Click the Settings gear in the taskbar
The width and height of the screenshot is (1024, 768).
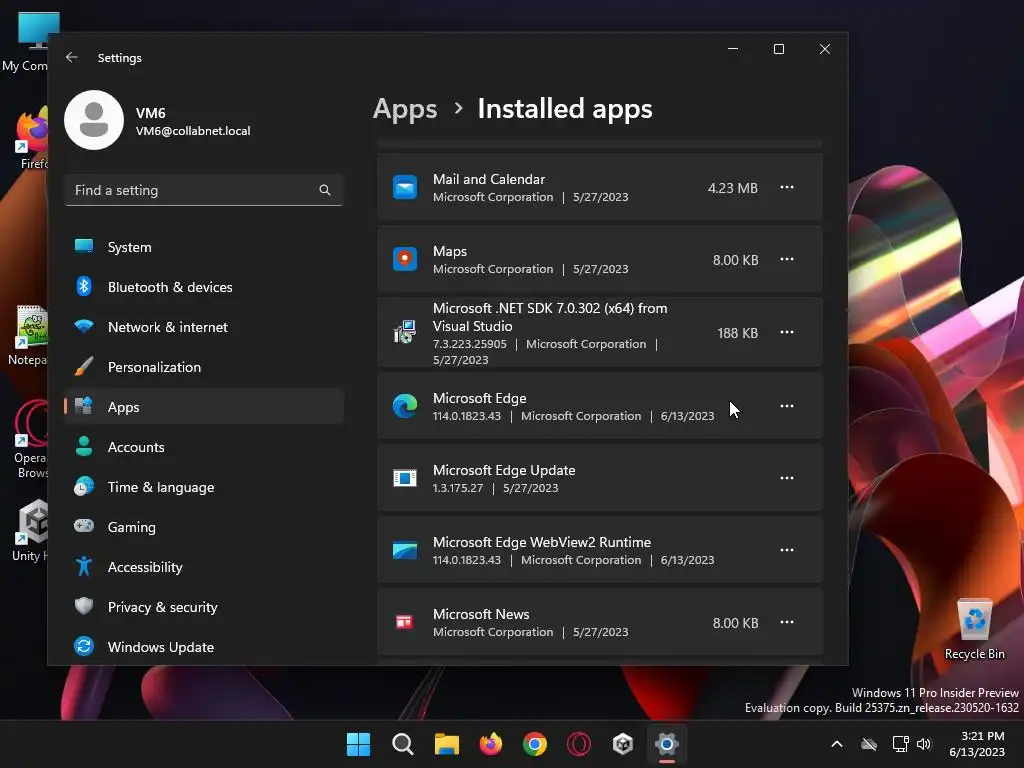pyautogui.click(x=667, y=744)
